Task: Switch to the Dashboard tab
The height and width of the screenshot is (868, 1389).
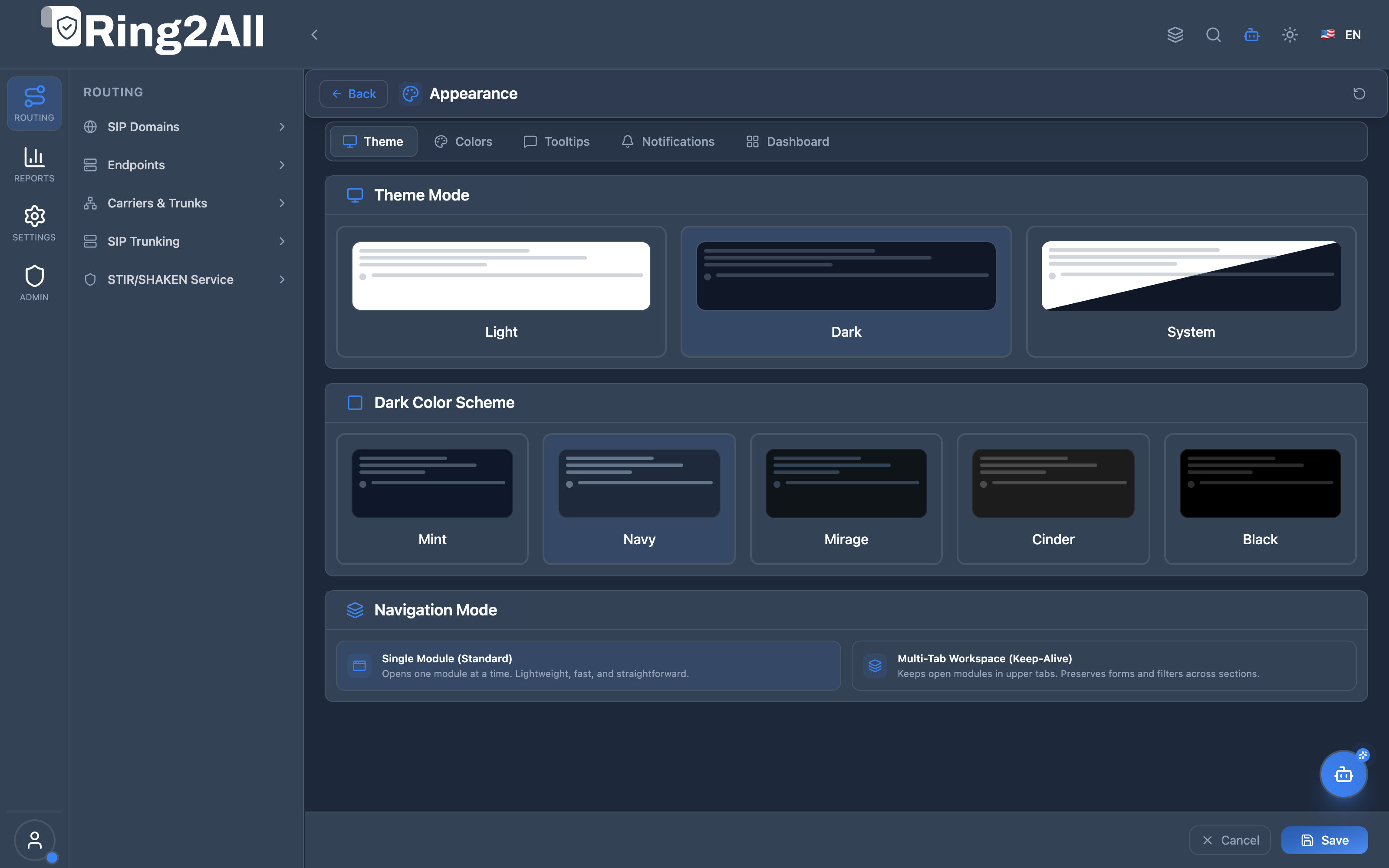Action: [787, 142]
